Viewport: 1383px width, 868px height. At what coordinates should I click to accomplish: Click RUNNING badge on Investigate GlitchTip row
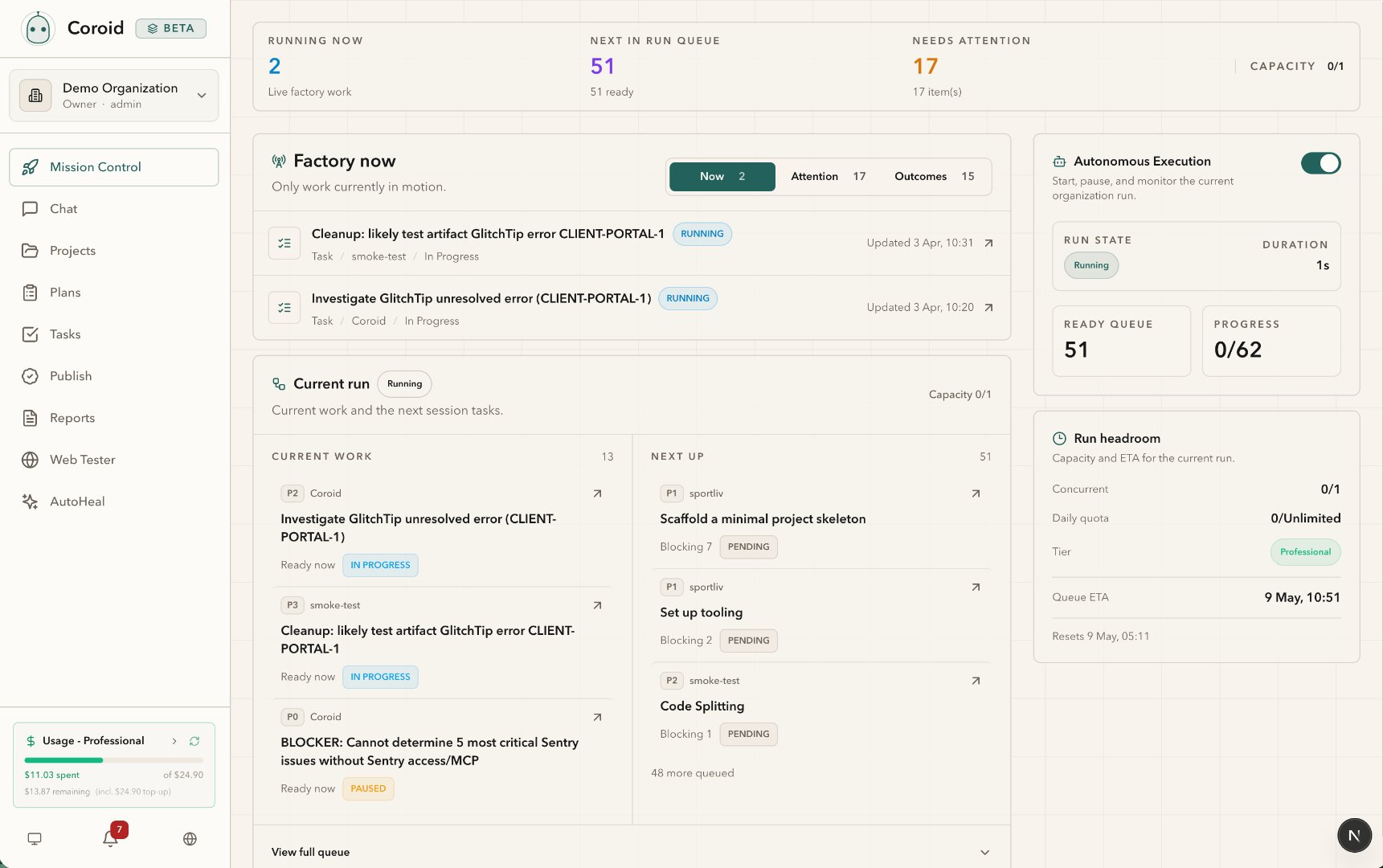pos(688,298)
